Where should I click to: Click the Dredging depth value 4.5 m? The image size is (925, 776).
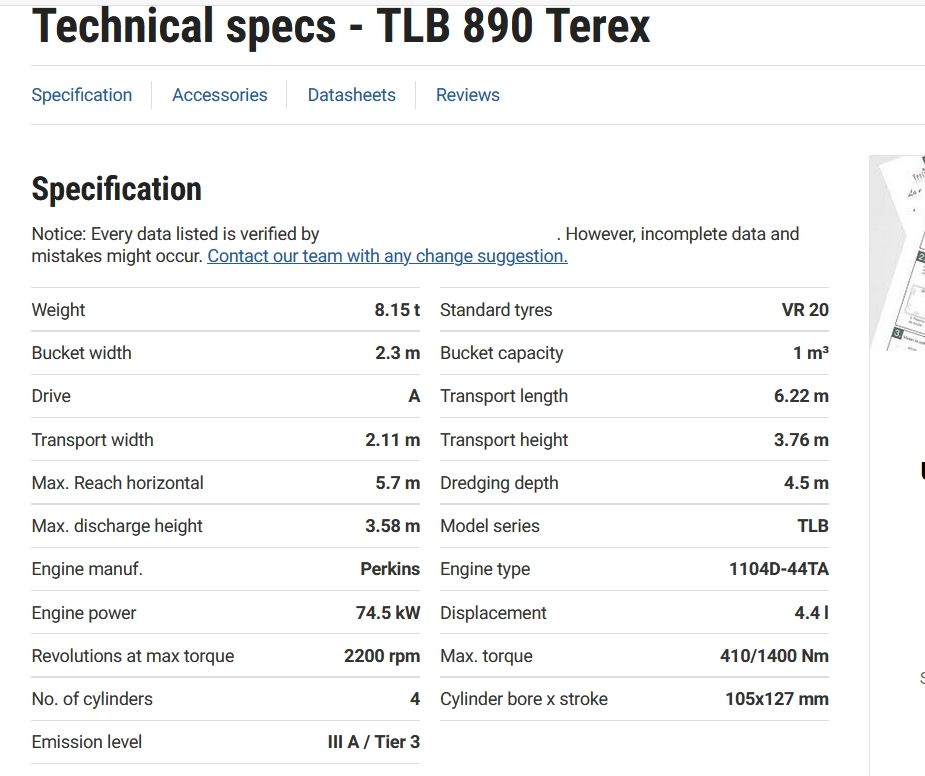point(806,483)
